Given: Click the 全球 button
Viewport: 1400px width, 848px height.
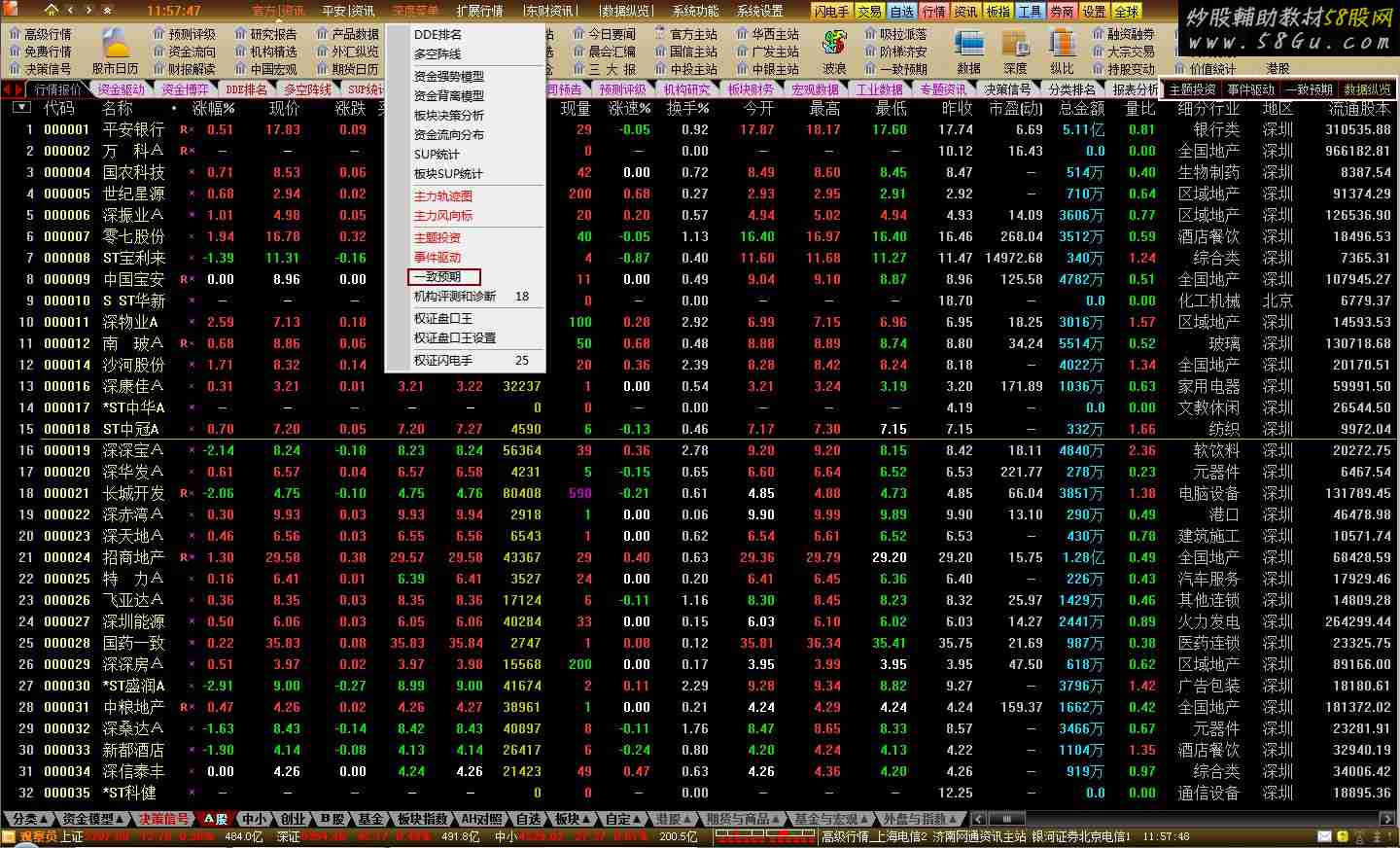Looking at the screenshot, I should 1127,11.
